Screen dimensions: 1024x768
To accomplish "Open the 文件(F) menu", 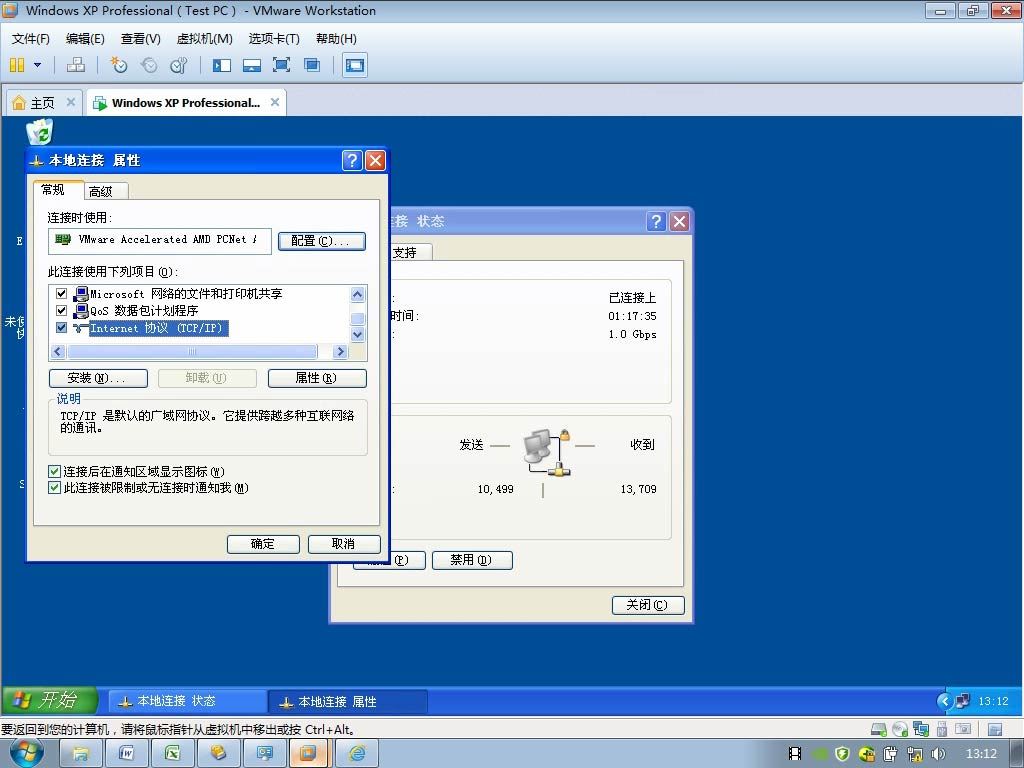I will pyautogui.click(x=30, y=39).
